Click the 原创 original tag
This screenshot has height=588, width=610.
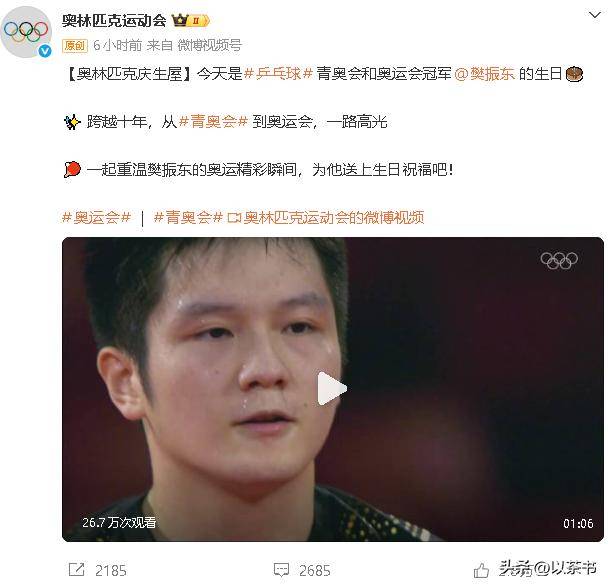coord(75,46)
